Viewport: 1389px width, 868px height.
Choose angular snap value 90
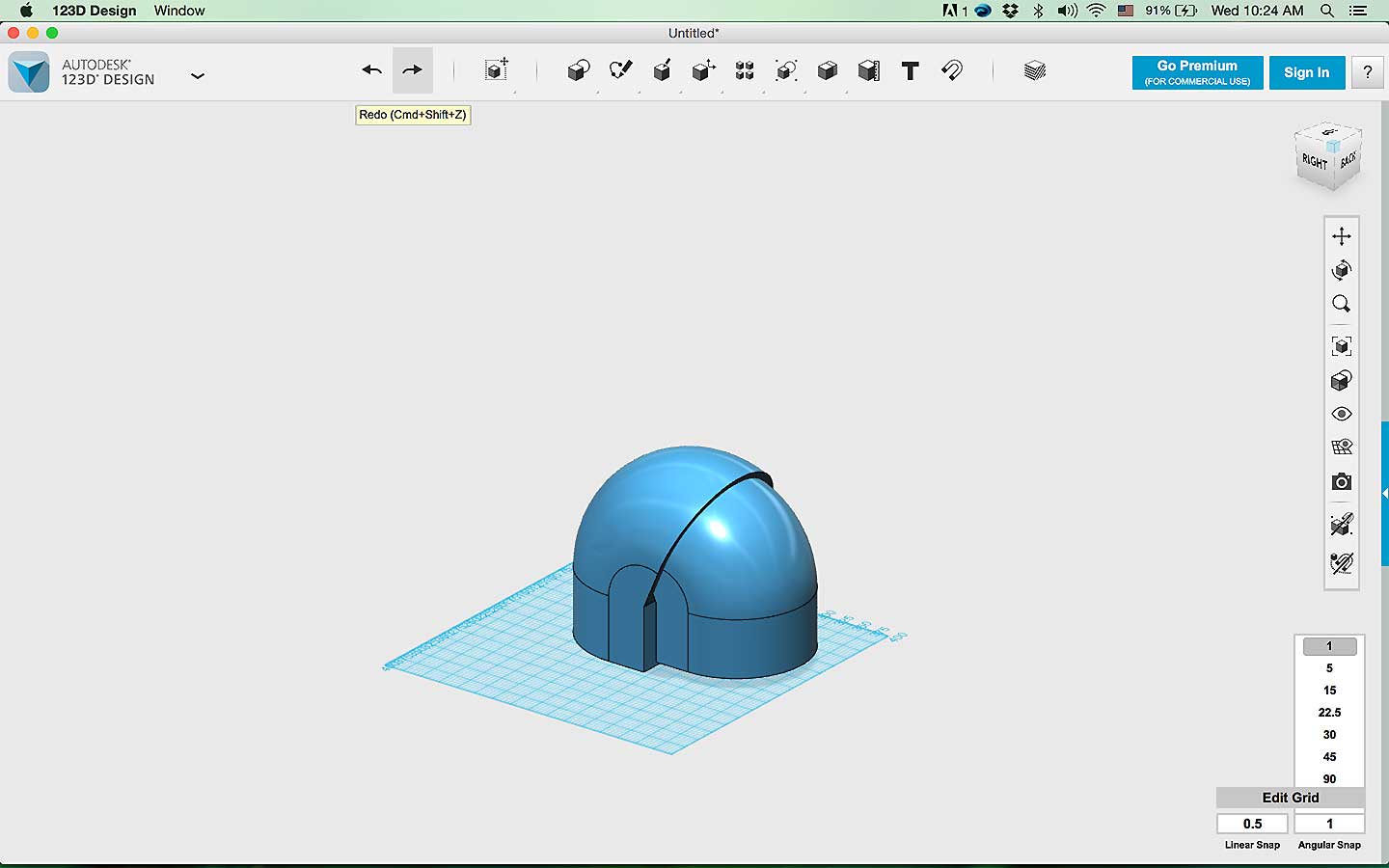click(x=1329, y=778)
